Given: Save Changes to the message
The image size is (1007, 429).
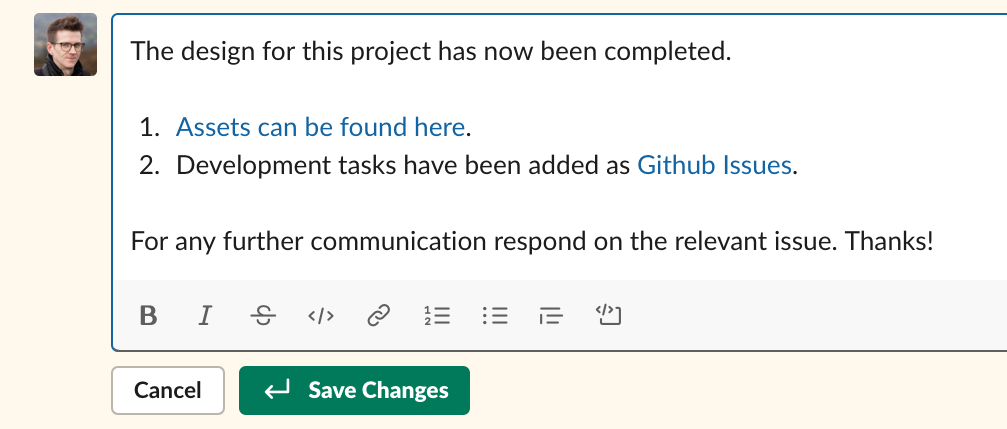Looking at the screenshot, I should [355, 390].
